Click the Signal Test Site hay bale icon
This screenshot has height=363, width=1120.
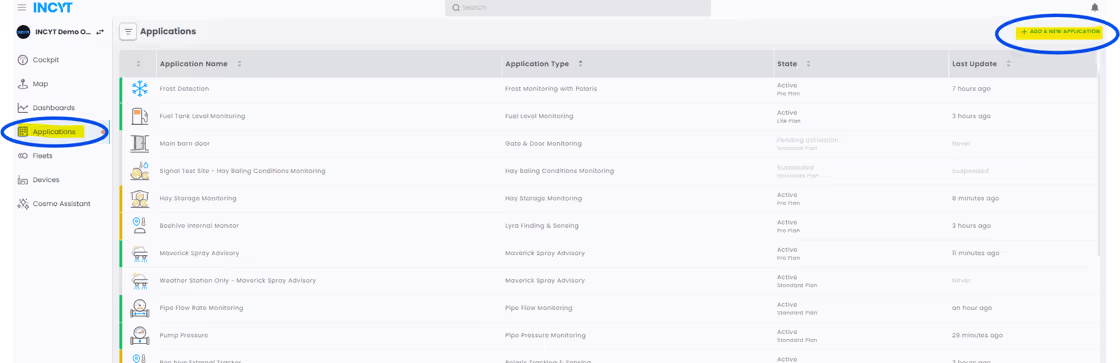point(139,171)
